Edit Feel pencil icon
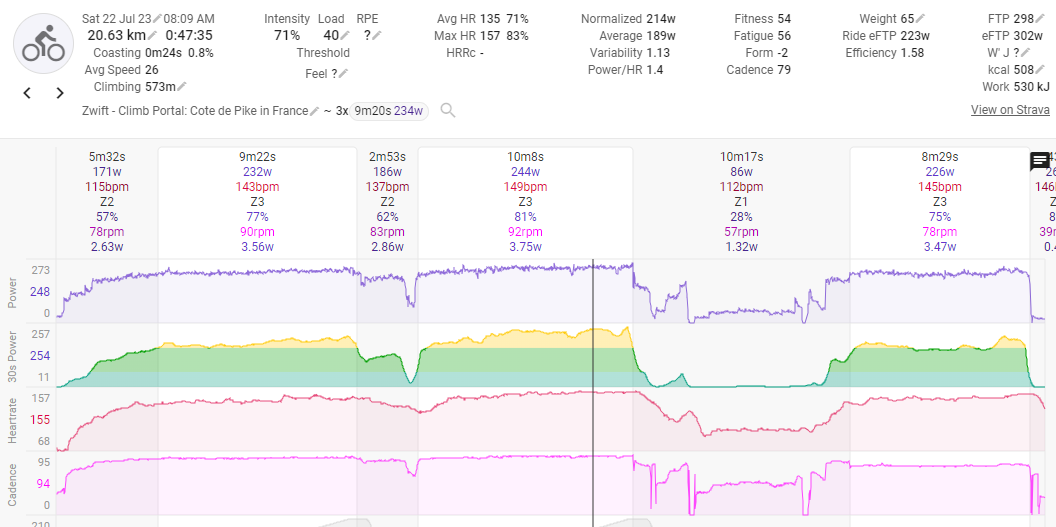Image resolution: width=1056 pixels, height=527 pixels. coord(343,74)
